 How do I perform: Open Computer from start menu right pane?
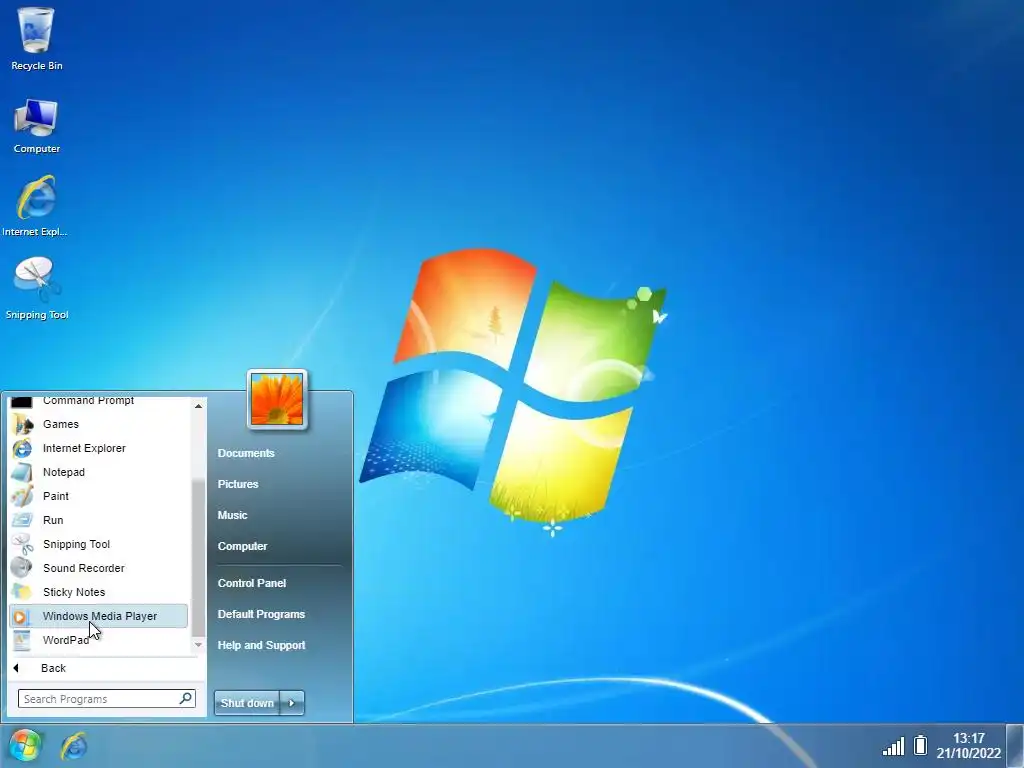[242, 546]
